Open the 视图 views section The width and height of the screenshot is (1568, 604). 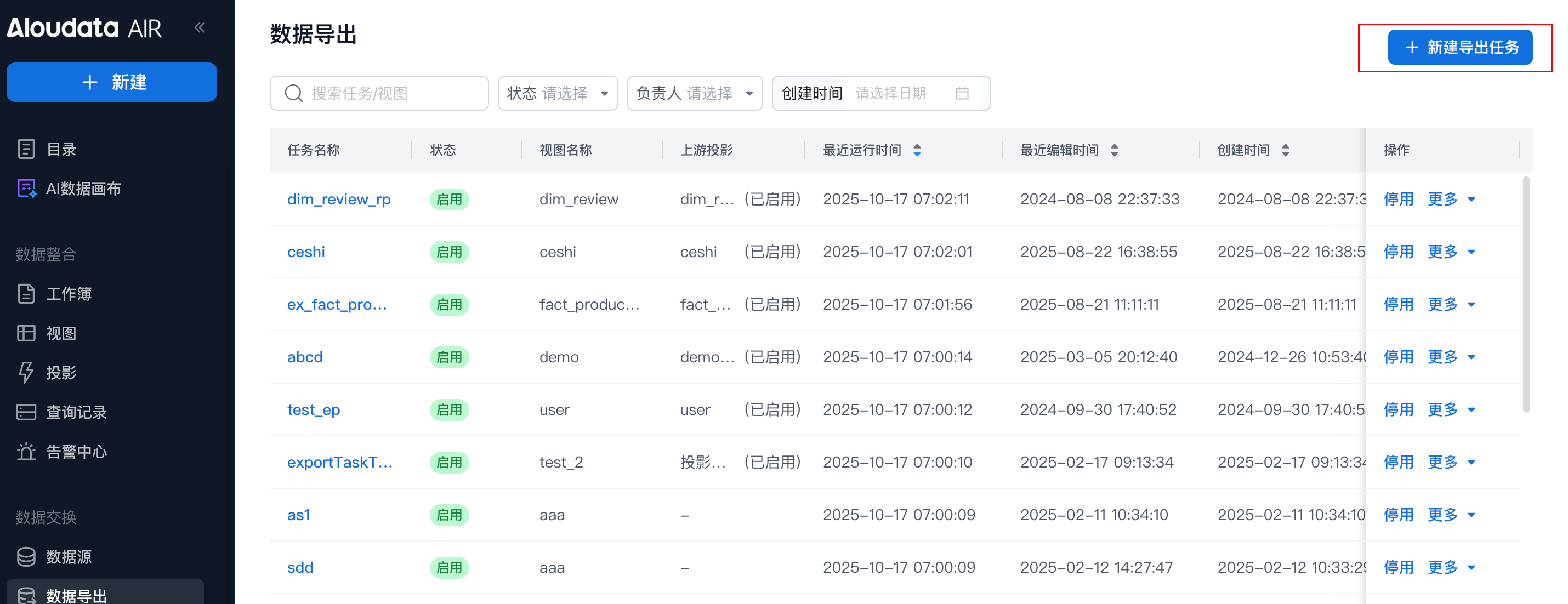(60, 333)
